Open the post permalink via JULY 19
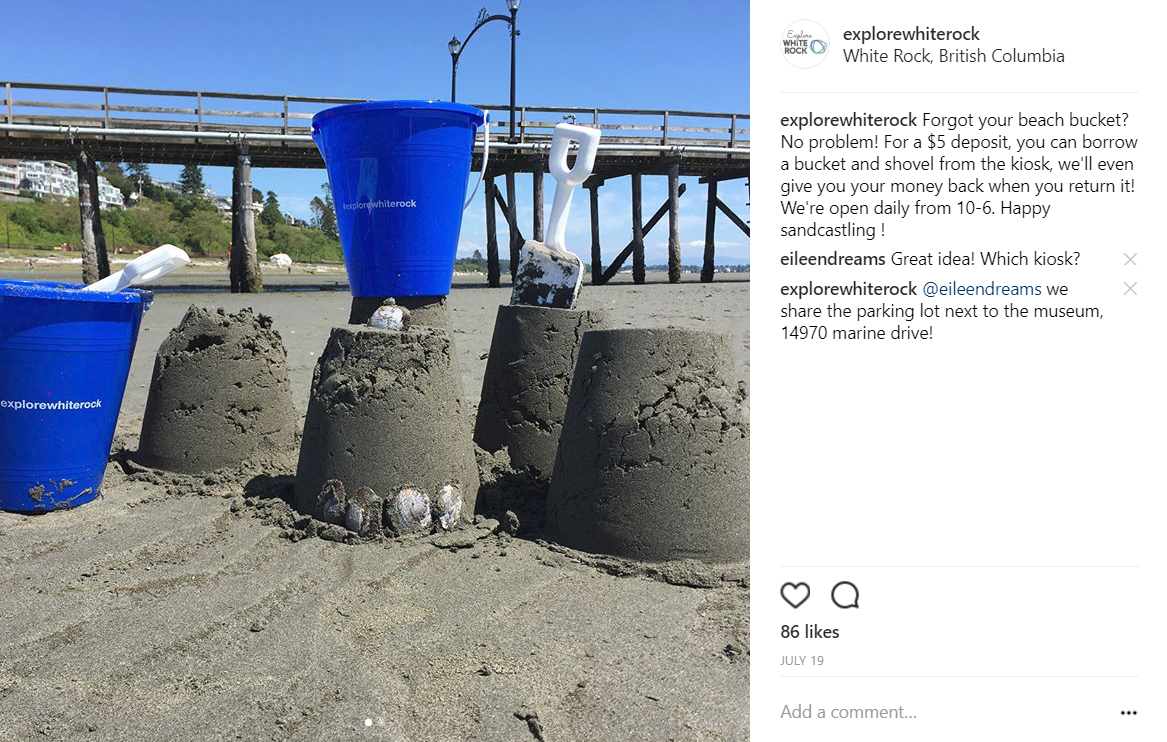The width and height of the screenshot is (1167, 742). click(802, 661)
